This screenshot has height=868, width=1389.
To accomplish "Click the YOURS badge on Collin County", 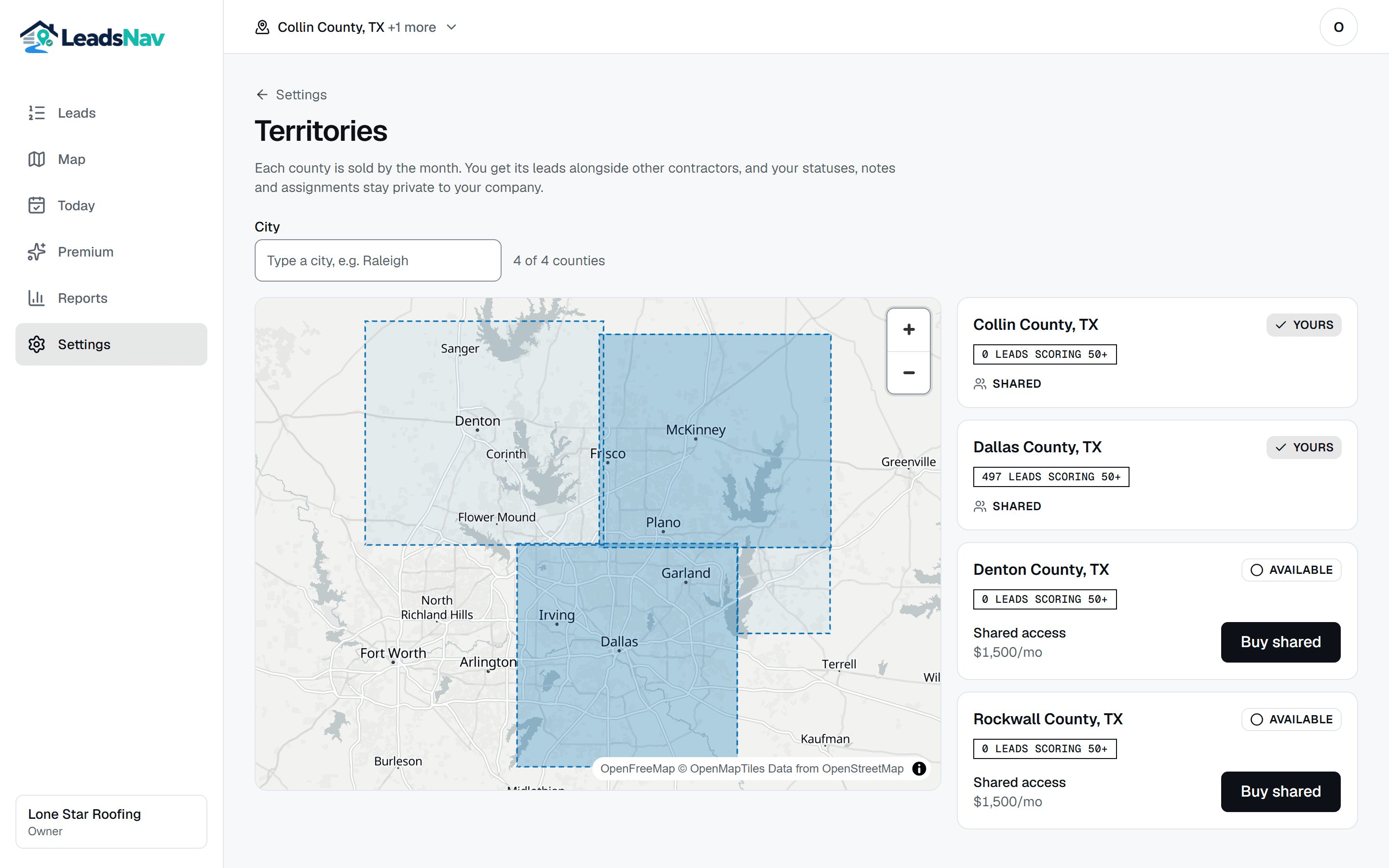I will coord(1304,325).
